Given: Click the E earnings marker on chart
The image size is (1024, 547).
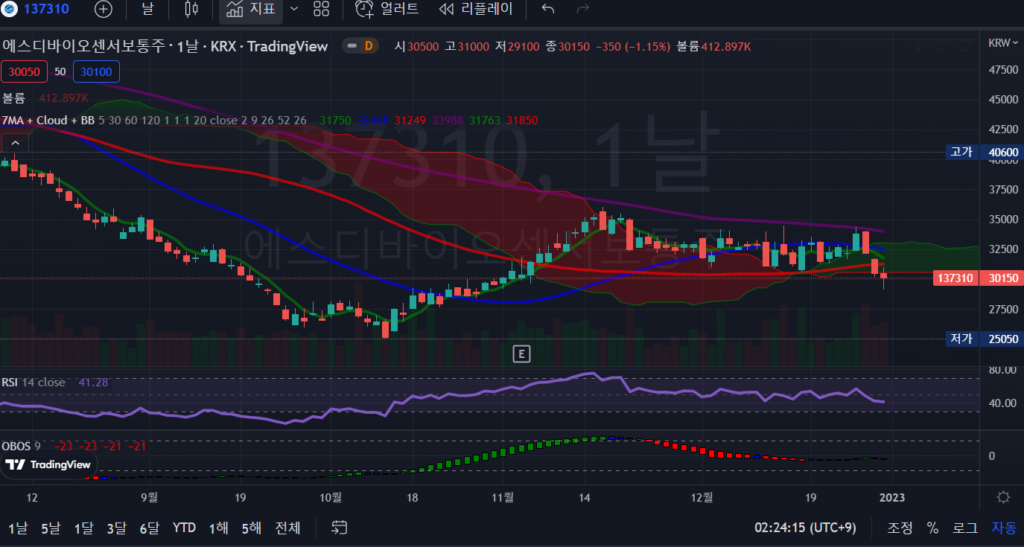Looking at the screenshot, I should [520, 353].
